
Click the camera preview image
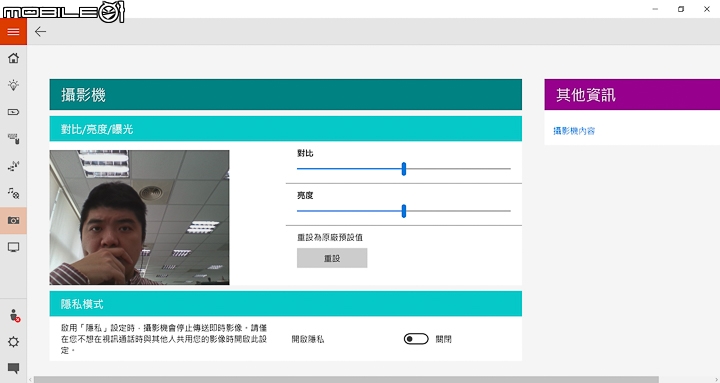[x=140, y=217]
